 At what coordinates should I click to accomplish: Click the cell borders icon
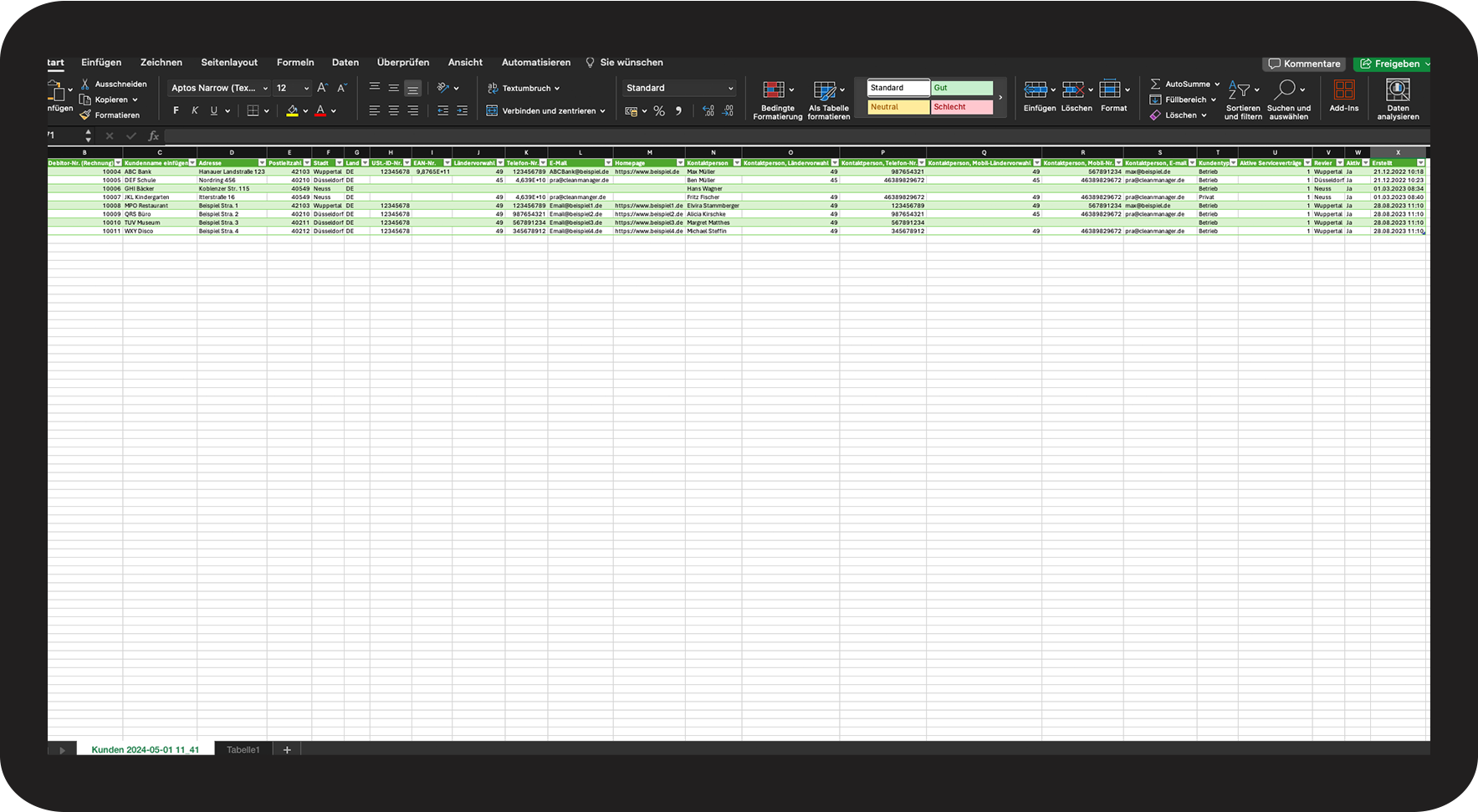253,110
